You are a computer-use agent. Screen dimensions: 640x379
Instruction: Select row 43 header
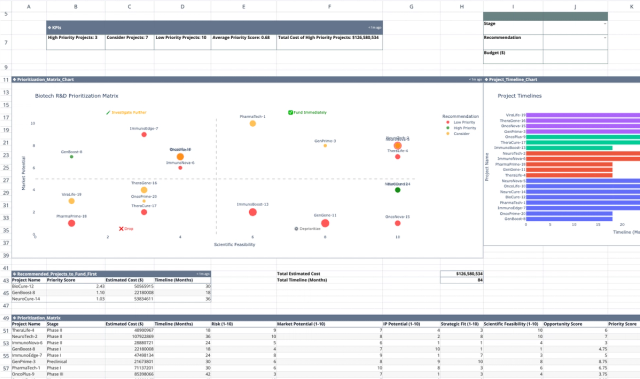coord(6,281)
